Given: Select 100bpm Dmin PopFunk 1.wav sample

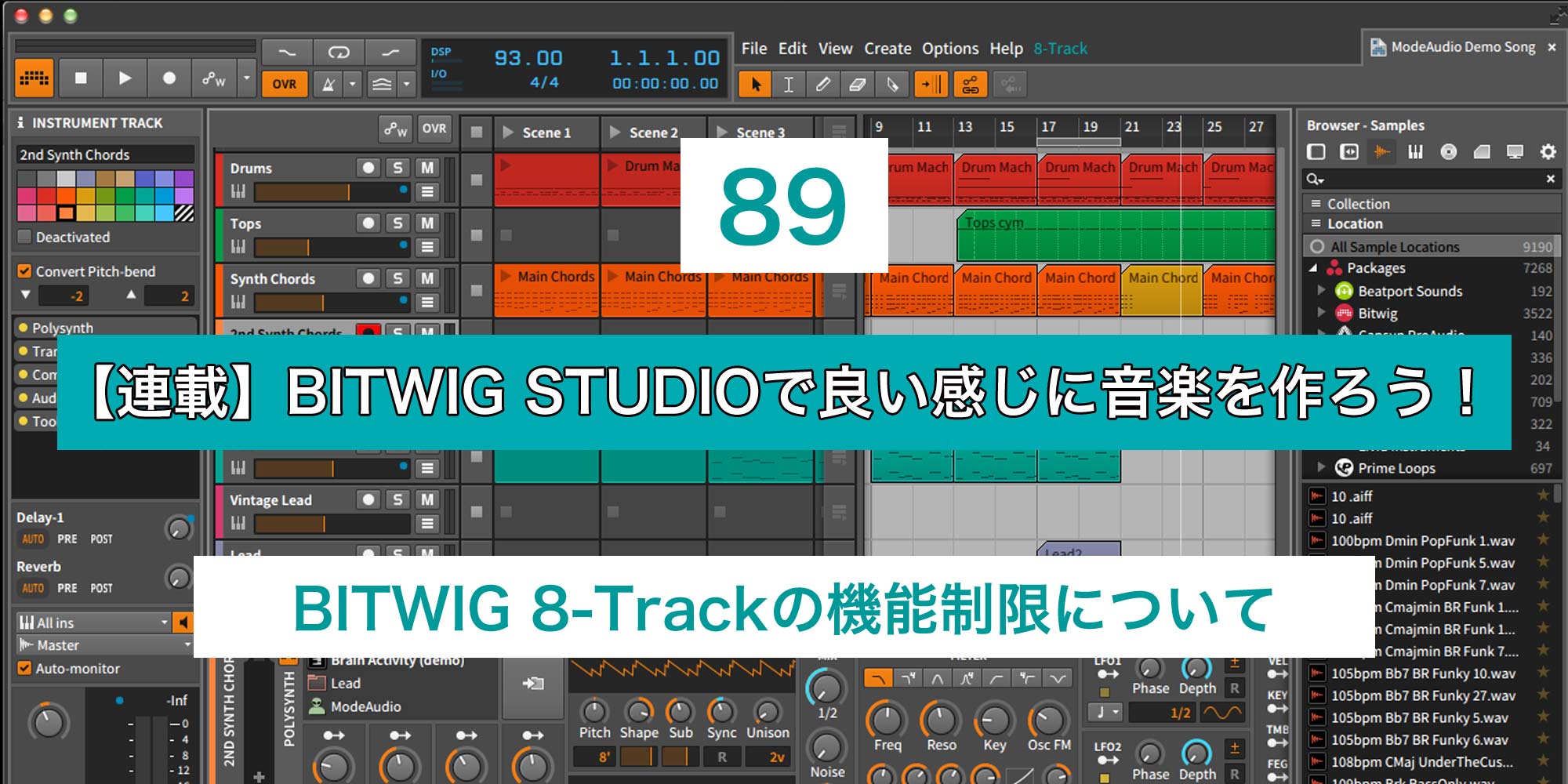Looking at the screenshot, I should coord(1423,540).
